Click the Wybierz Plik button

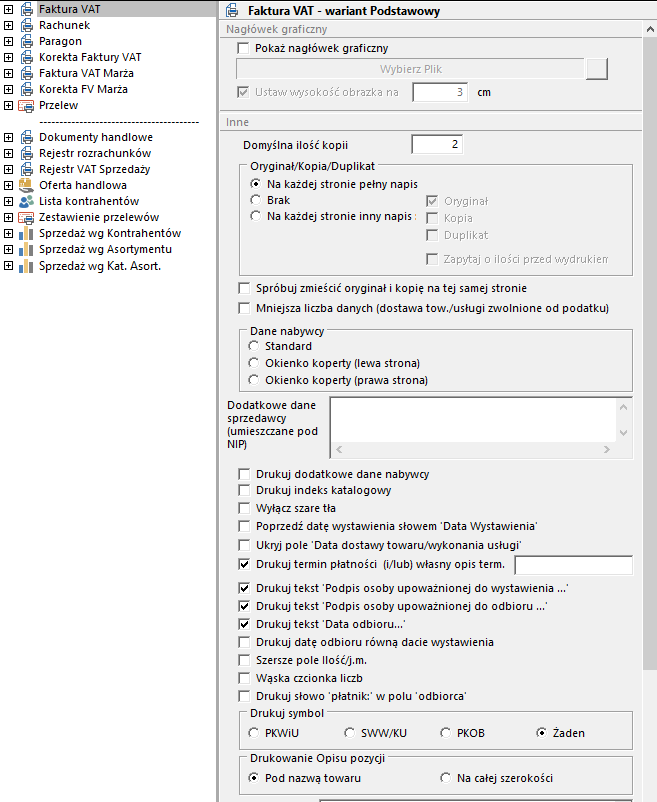click(x=410, y=69)
